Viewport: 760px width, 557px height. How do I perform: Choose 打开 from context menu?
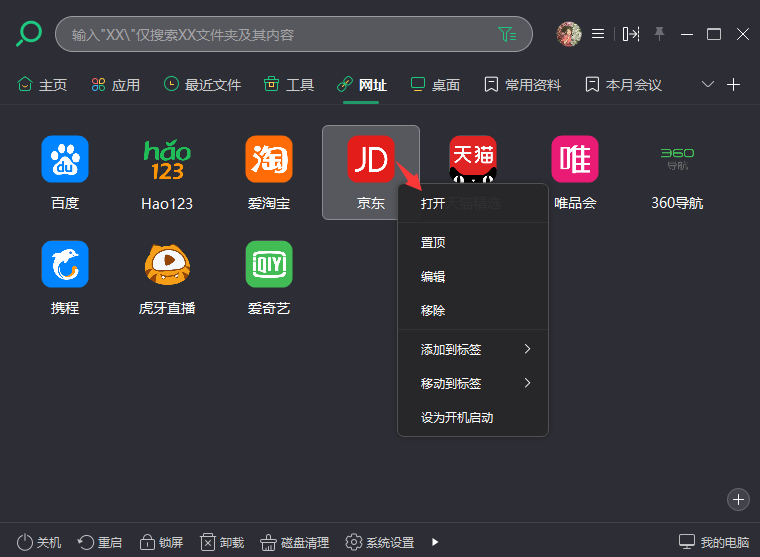tap(473, 204)
